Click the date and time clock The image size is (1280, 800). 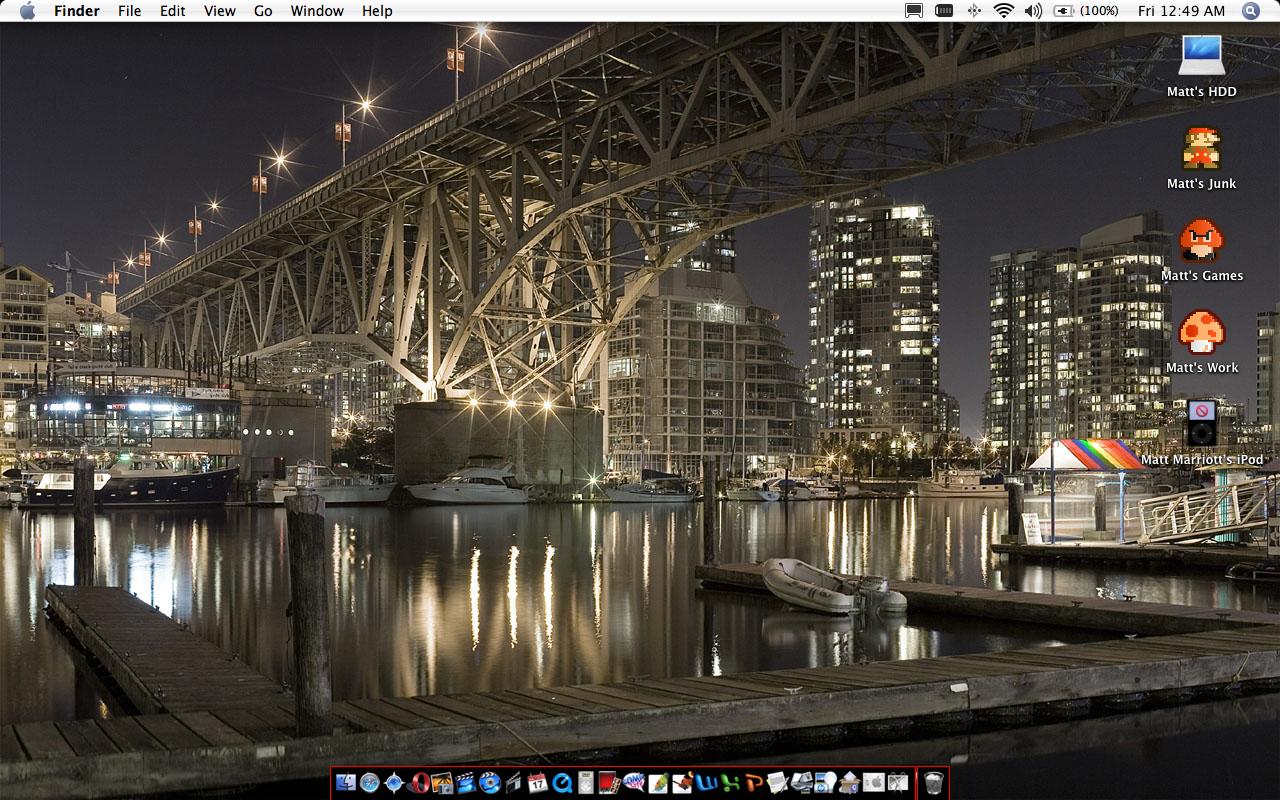[1181, 11]
